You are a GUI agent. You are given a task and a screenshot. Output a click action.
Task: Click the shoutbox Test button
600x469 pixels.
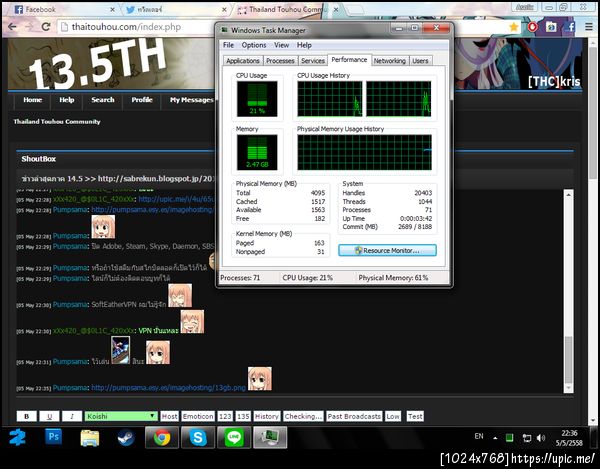pyautogui.click(x=415, y=416)
